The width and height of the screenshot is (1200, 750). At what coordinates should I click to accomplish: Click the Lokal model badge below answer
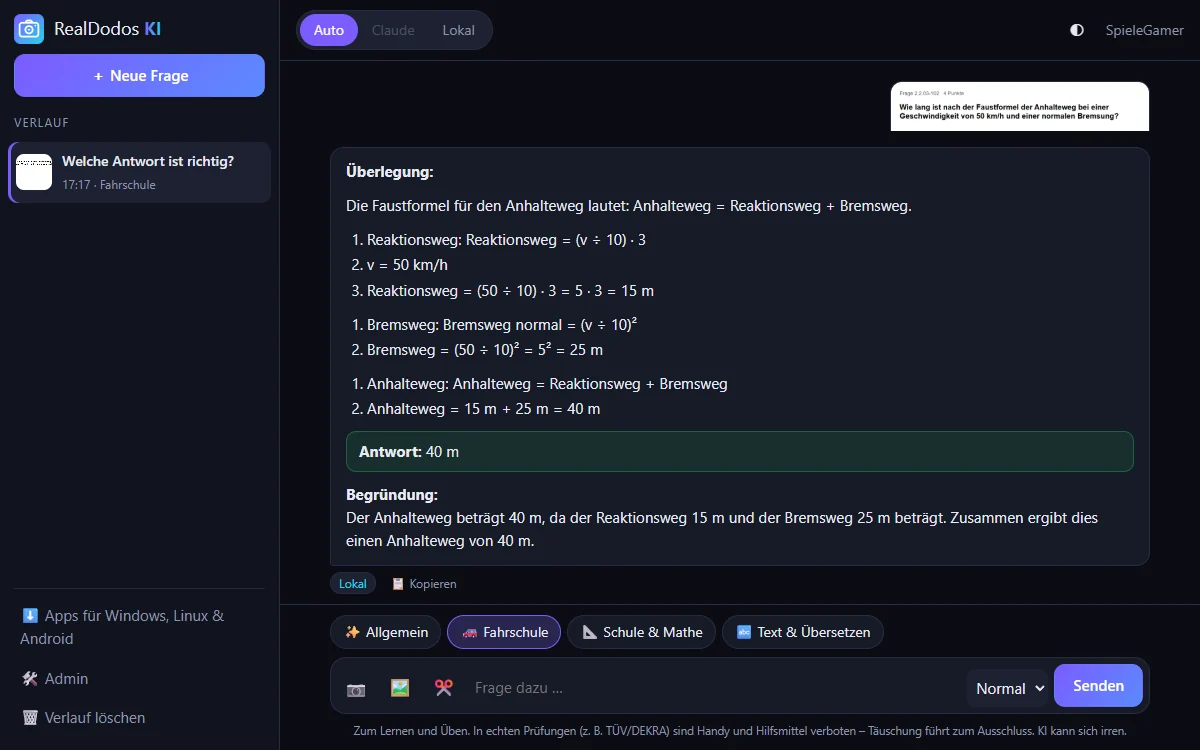click(x=353, y=583)
